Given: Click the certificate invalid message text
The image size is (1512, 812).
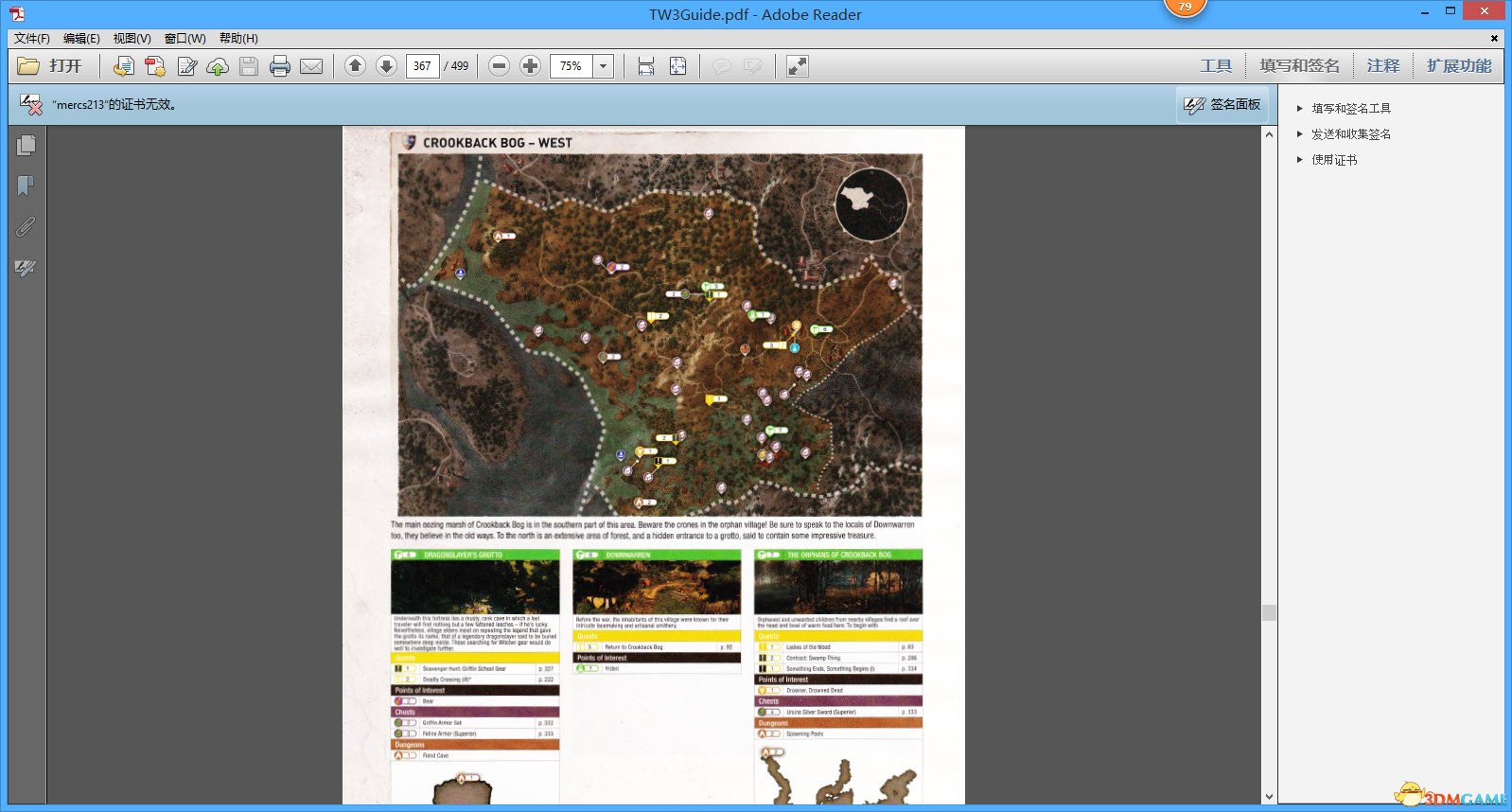Looking at the screenshot, I should (x=114, y=105).
